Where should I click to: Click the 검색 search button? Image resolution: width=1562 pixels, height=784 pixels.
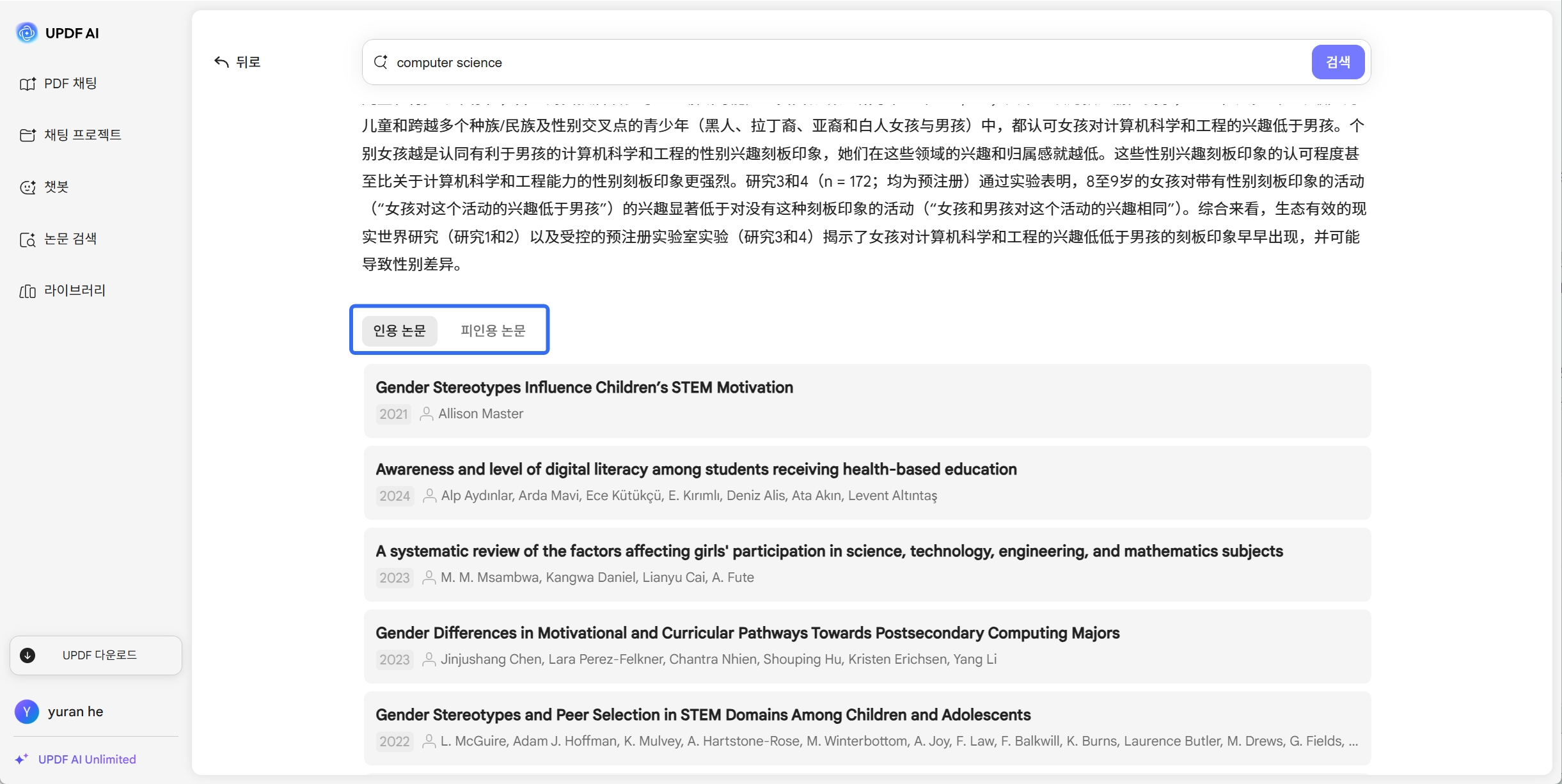(x=1338, y=62)
